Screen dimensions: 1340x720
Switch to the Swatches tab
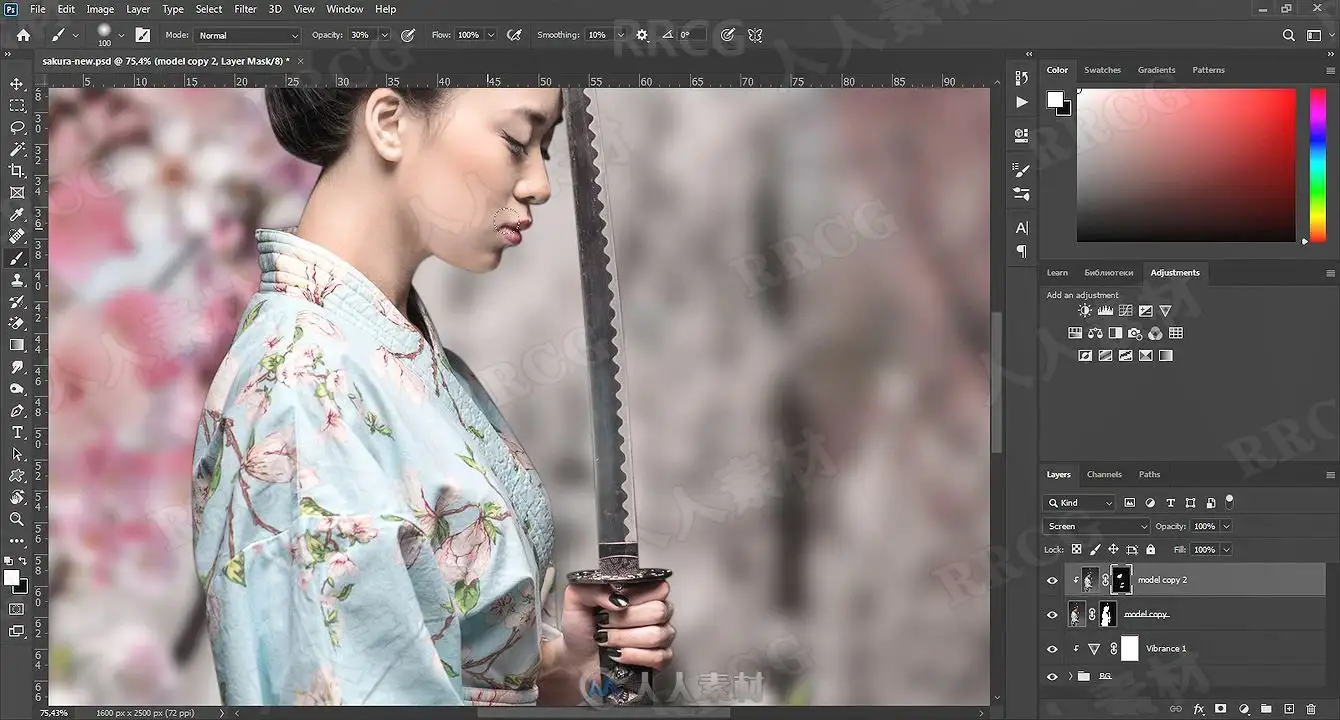tap(1102, 70)
